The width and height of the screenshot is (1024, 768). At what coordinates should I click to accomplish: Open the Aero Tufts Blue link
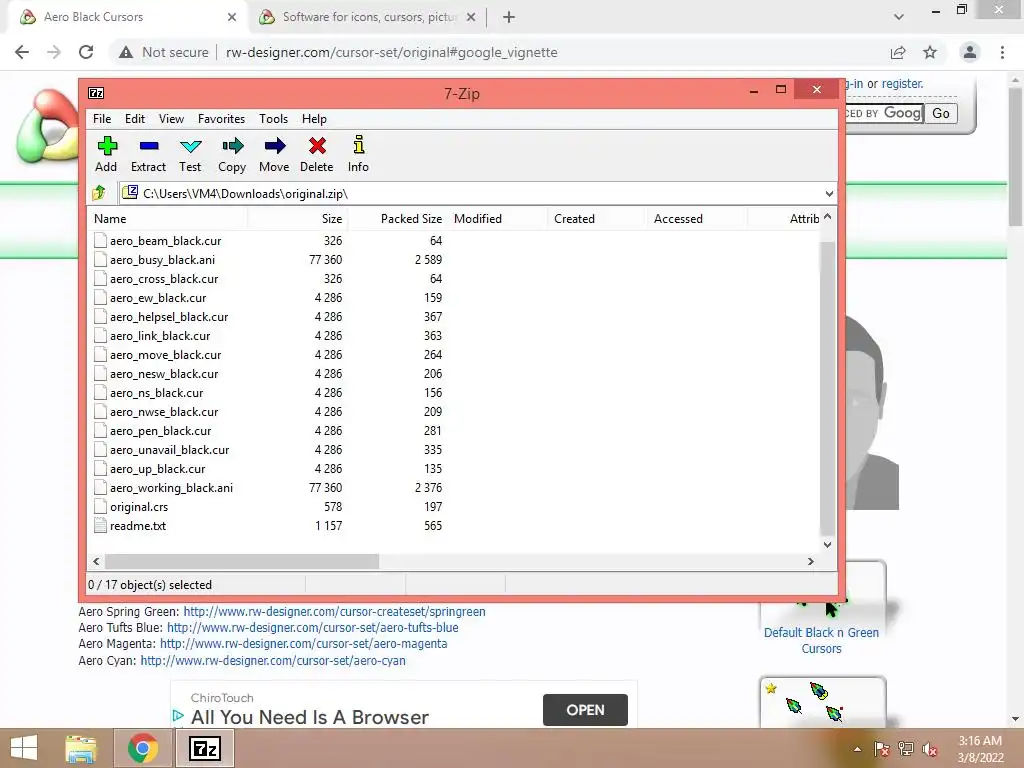point(313,628)
